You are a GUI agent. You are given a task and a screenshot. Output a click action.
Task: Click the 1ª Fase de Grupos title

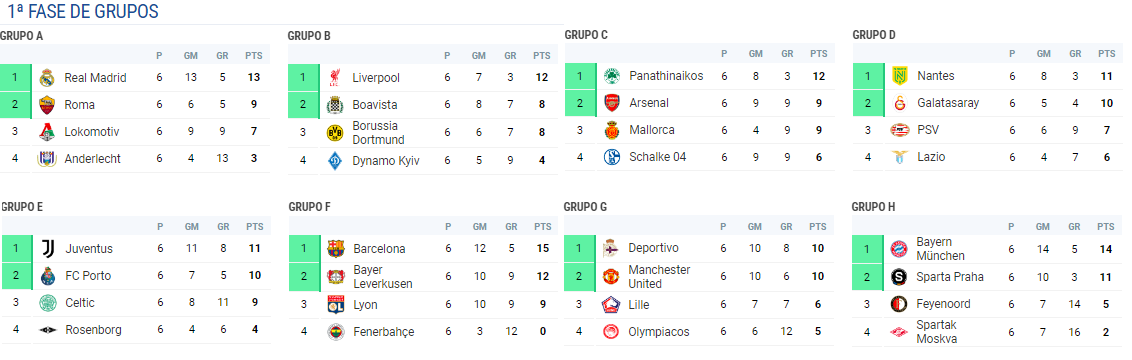click(83, 12)
